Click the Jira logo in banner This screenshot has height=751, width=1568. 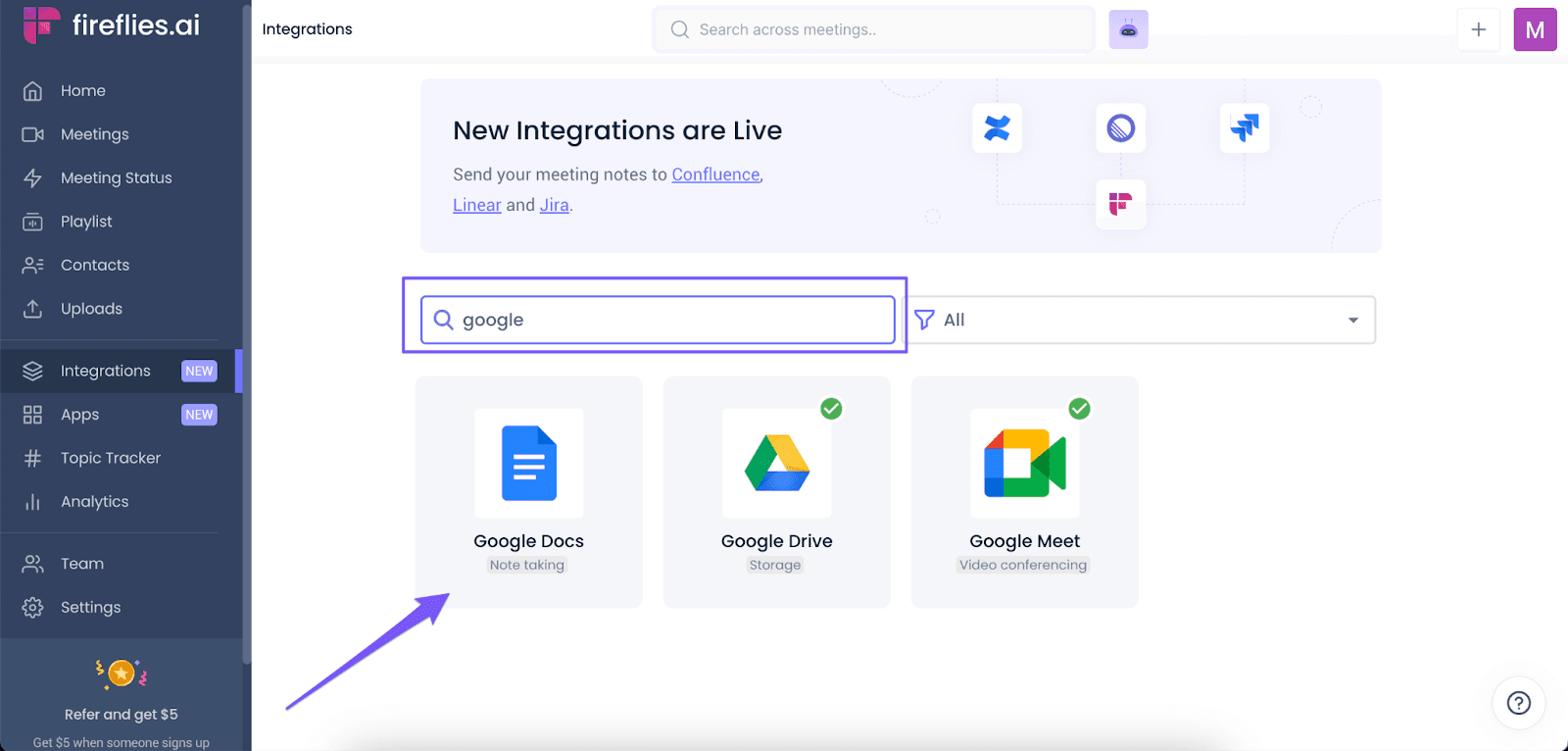[1245, 128]
